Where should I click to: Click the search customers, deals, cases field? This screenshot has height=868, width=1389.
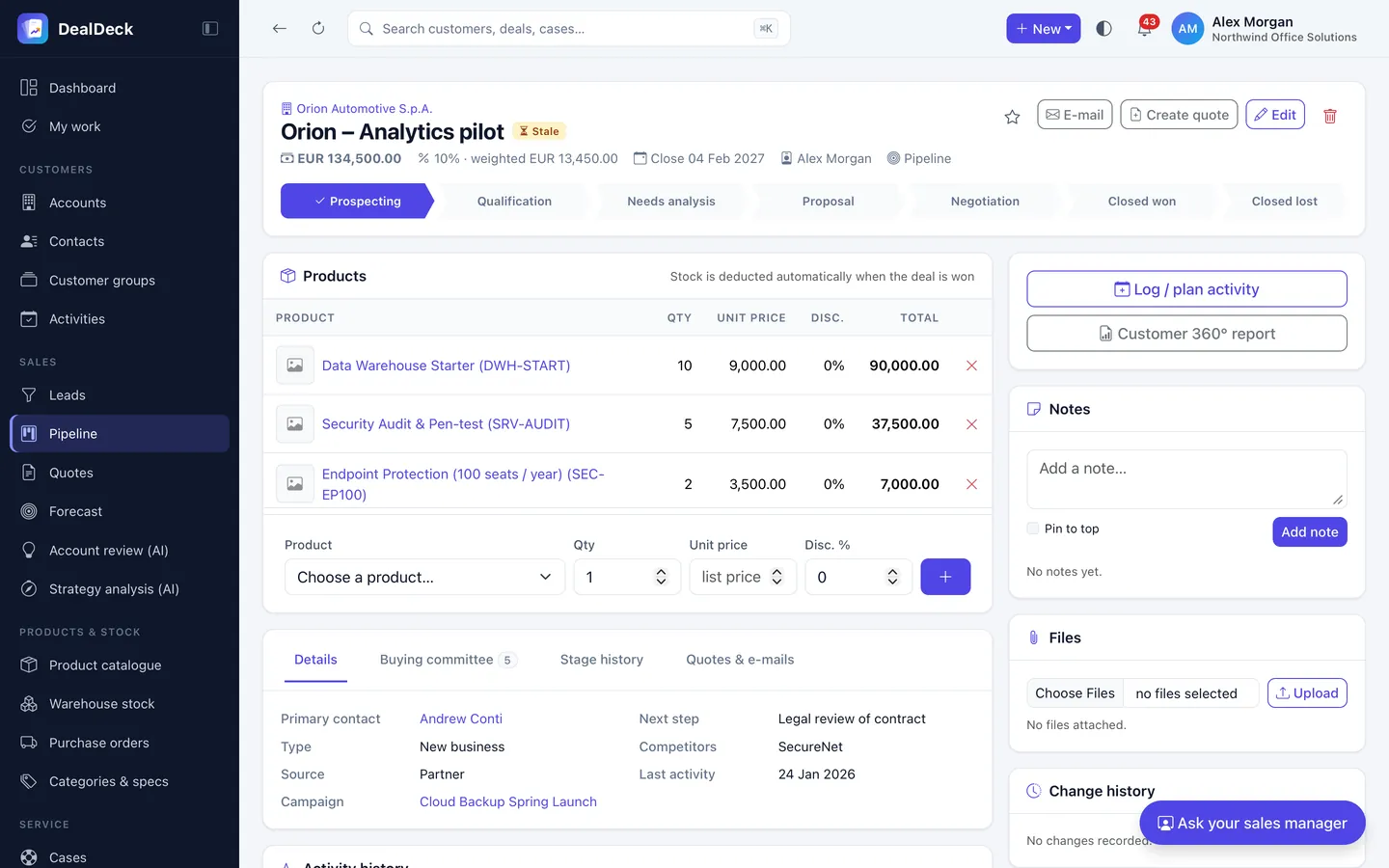(569, 29)
